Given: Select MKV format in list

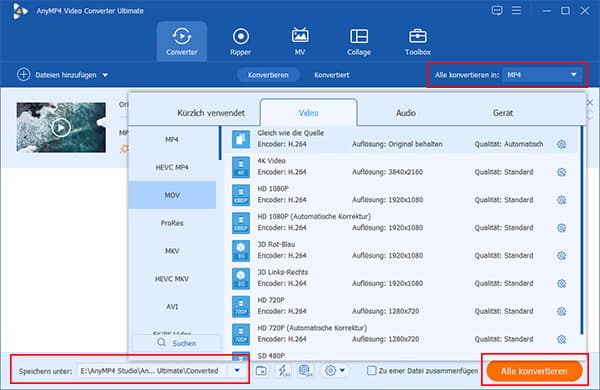Looking at the screenshot, I should (x=172, y=251).
